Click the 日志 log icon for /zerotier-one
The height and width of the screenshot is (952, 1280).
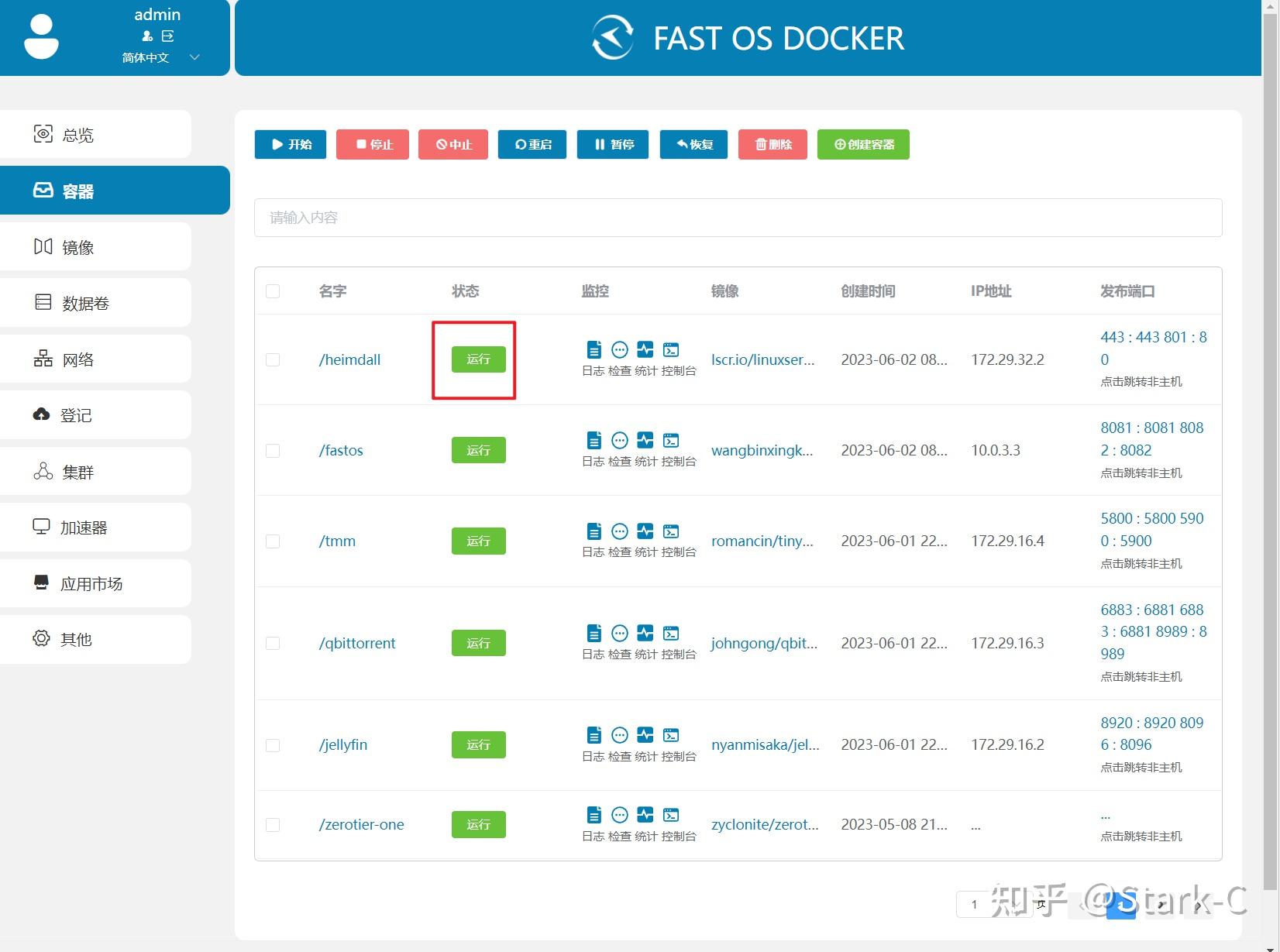tap(594, 814)
